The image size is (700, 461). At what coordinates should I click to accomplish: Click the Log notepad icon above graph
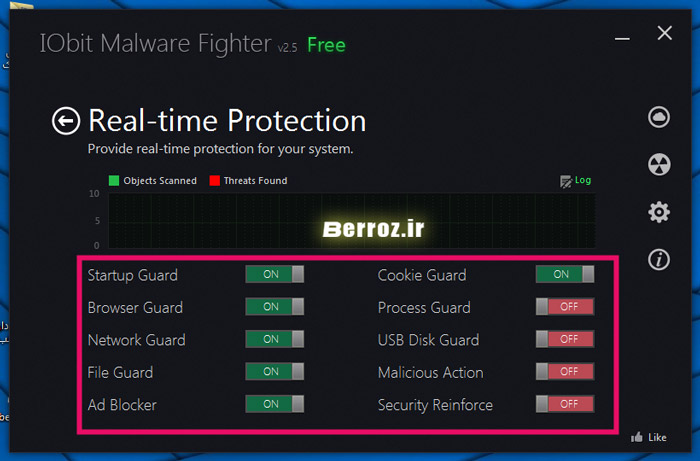[x=566, y=181]
